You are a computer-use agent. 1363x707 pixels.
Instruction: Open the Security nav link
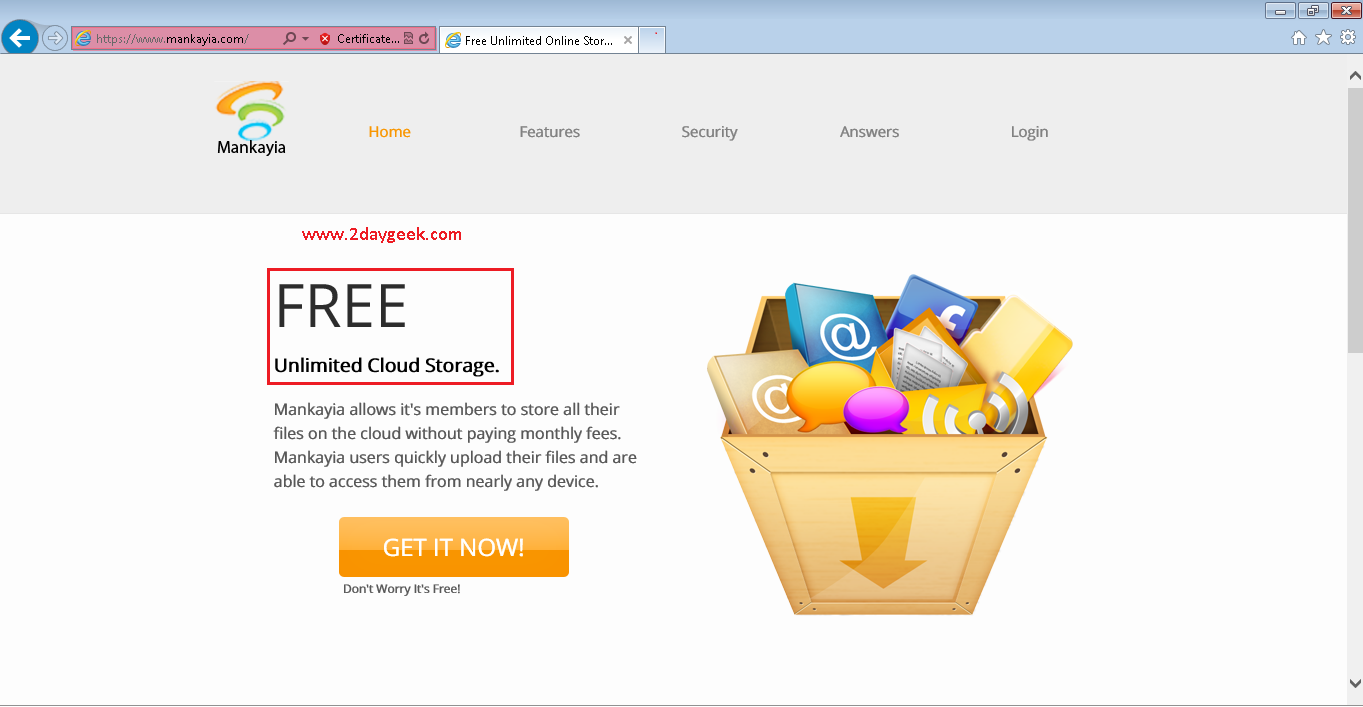coord(709,132)
